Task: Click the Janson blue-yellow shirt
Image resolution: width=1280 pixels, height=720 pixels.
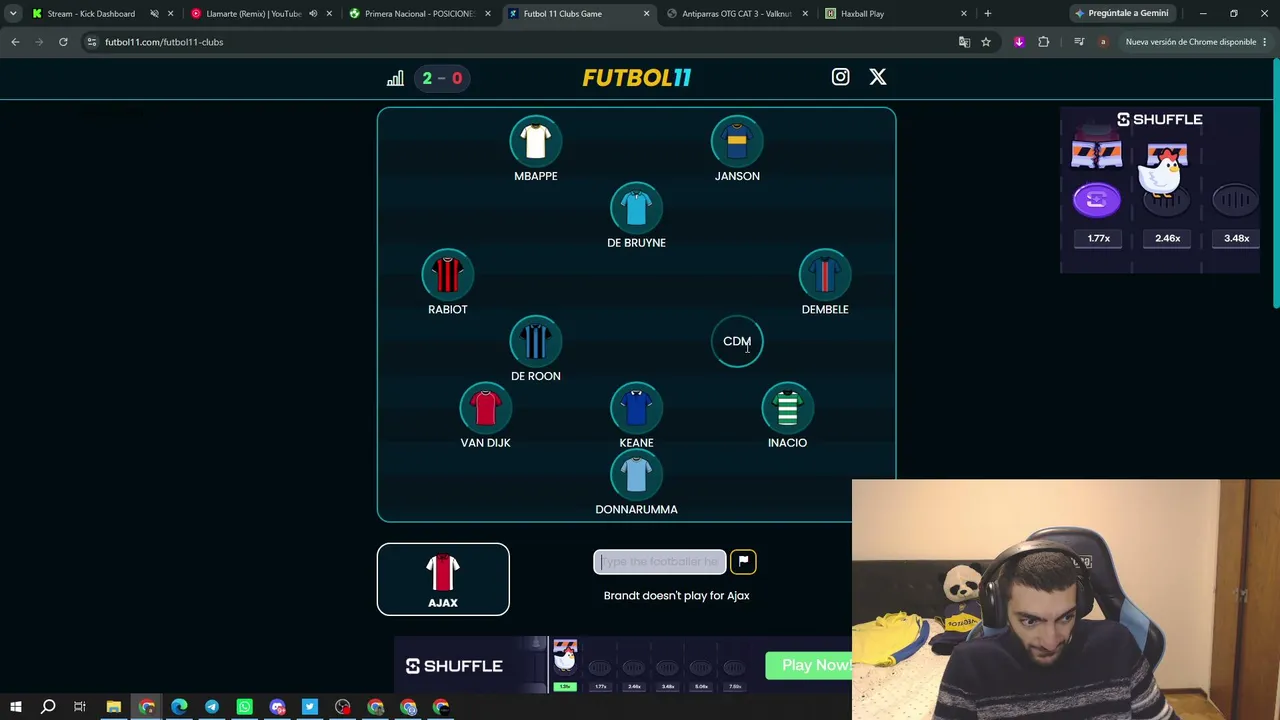Action: pyautogui.click(x=737, y=142)
